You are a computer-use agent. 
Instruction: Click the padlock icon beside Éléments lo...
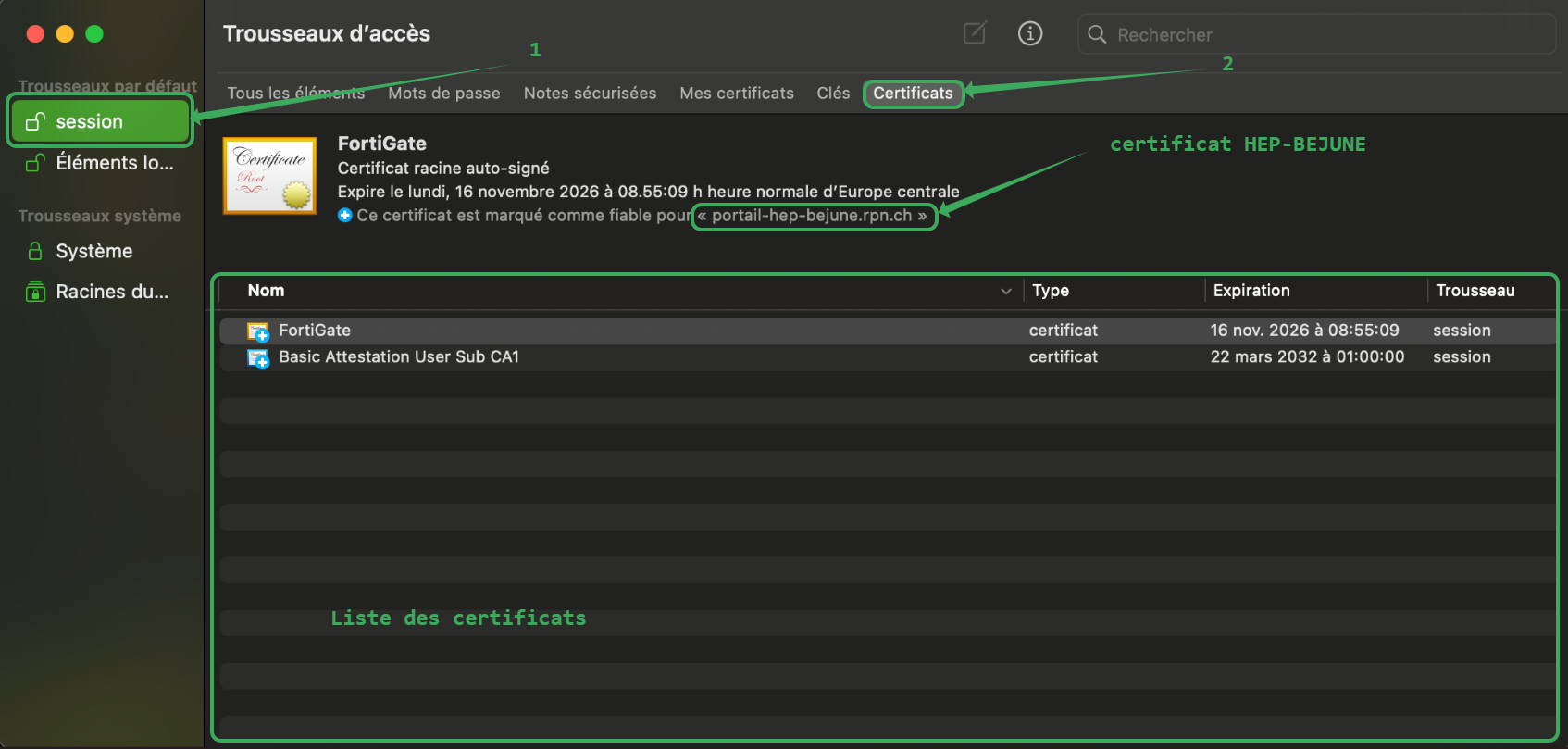click(x=35, y=163)
